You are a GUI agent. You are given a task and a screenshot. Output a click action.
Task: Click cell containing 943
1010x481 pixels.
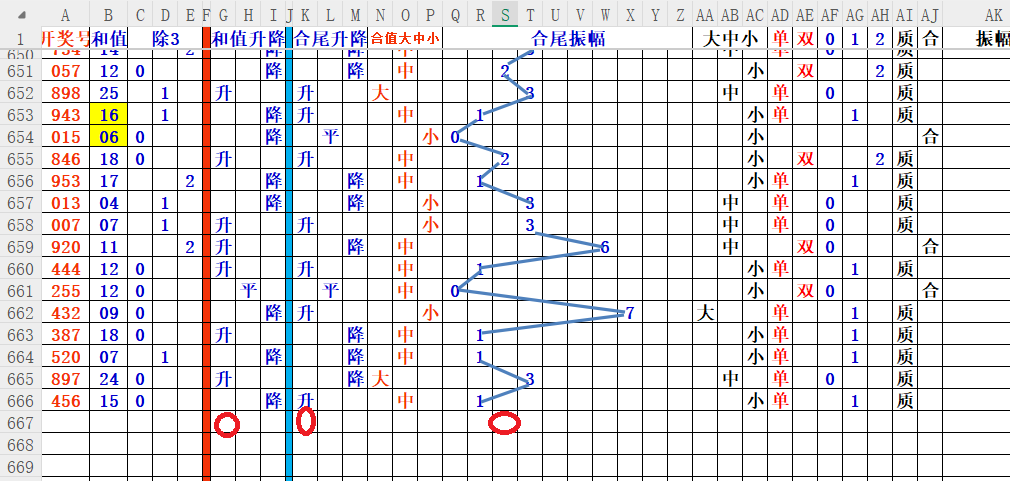(66, 115)
